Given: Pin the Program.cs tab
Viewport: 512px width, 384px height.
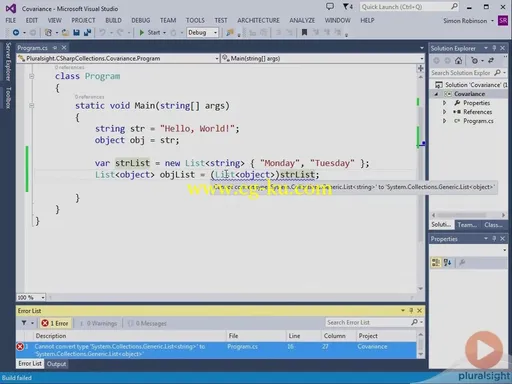Looking at the screenshot, I should (55, 48).
